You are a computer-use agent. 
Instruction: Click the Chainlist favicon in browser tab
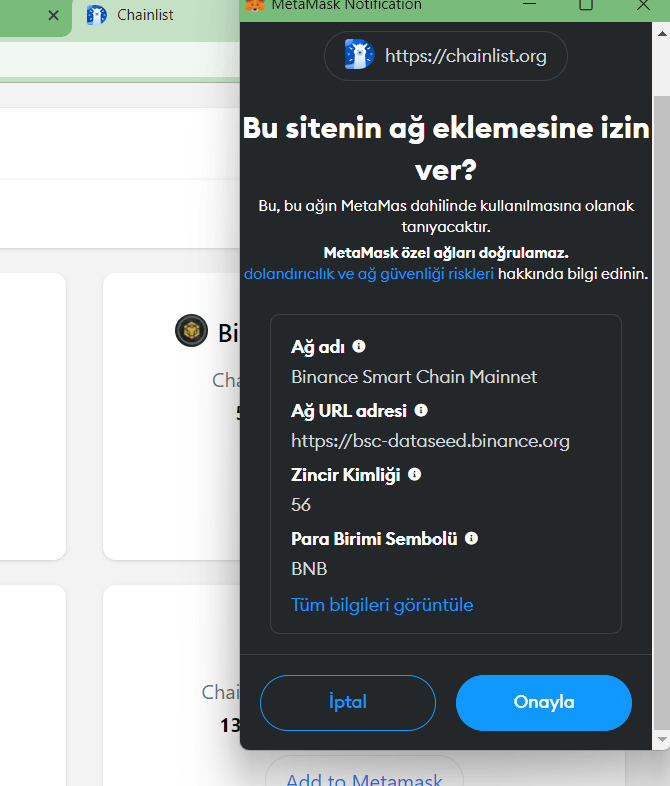pos(96,15)
